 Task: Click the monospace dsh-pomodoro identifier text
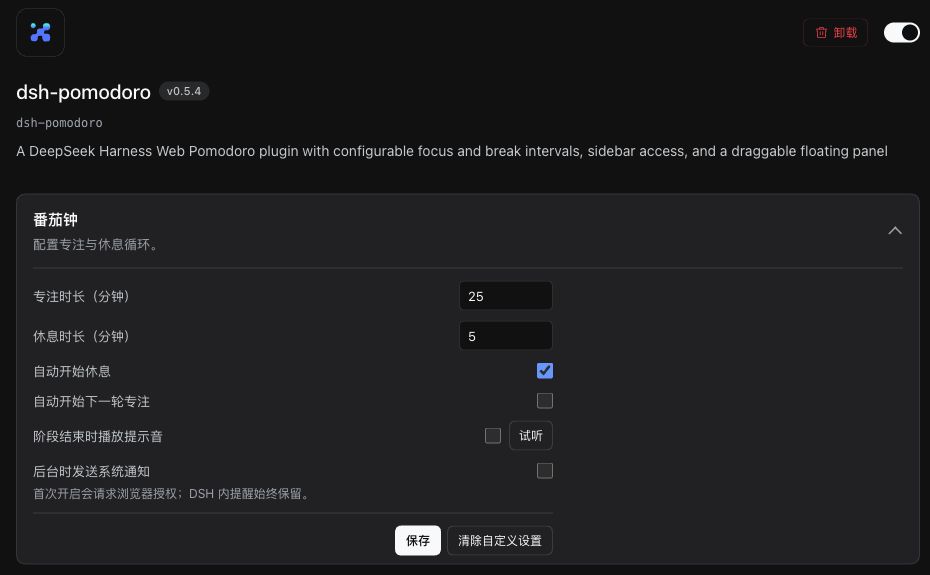[x=59, y=123]
